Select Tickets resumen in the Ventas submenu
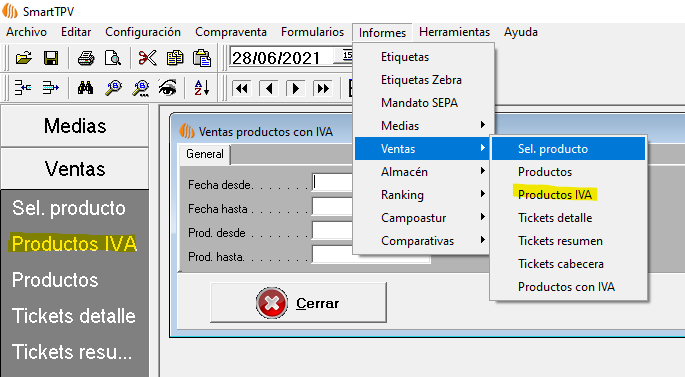 click(568, 241)
